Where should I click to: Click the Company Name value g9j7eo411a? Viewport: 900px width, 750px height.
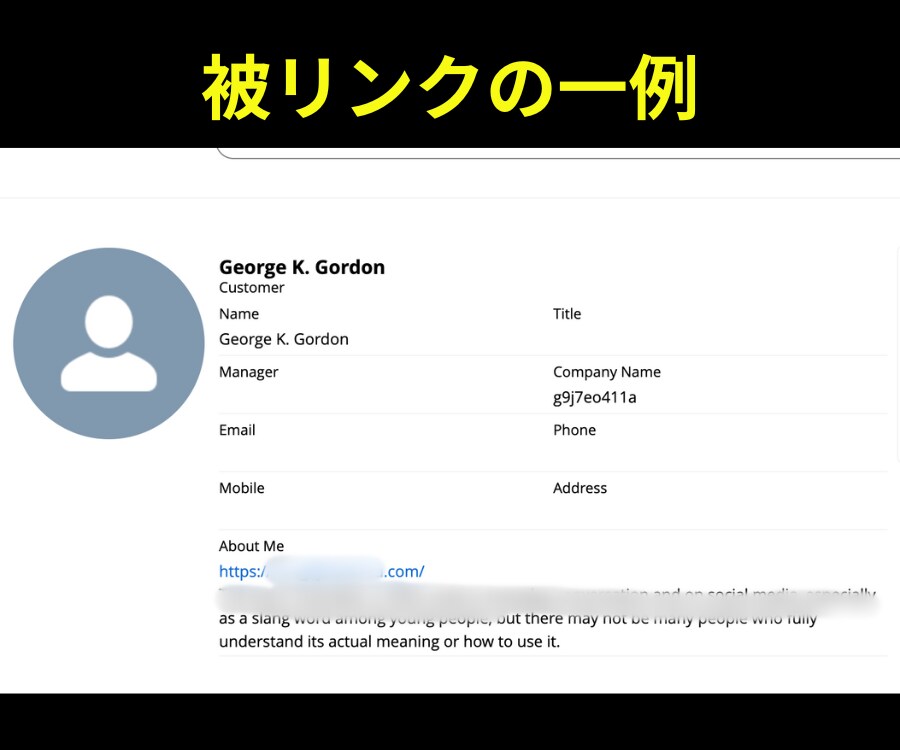[x=595, y=398]
